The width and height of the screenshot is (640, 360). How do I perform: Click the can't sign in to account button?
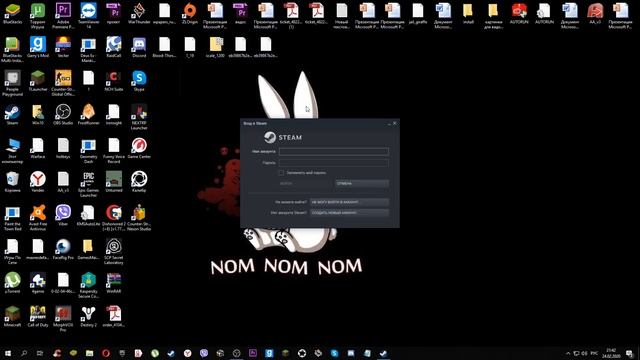click(349, 202)
